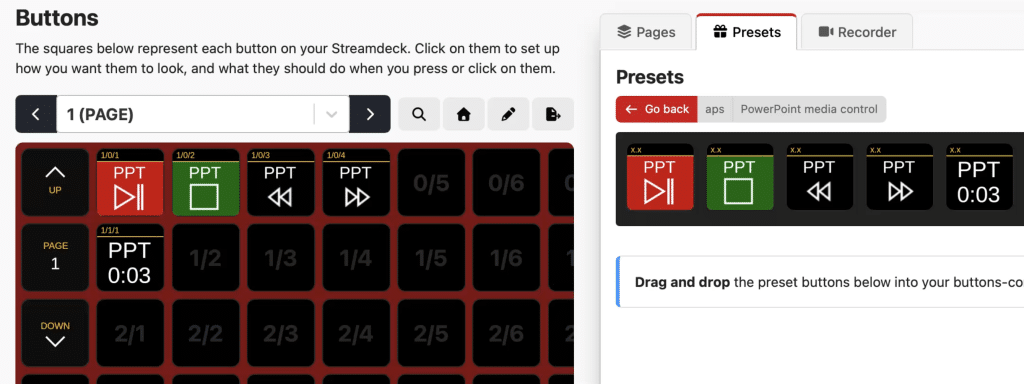The image size is (1024, 384).
Task: Select empty grid button 0/5
Action: 431,182
